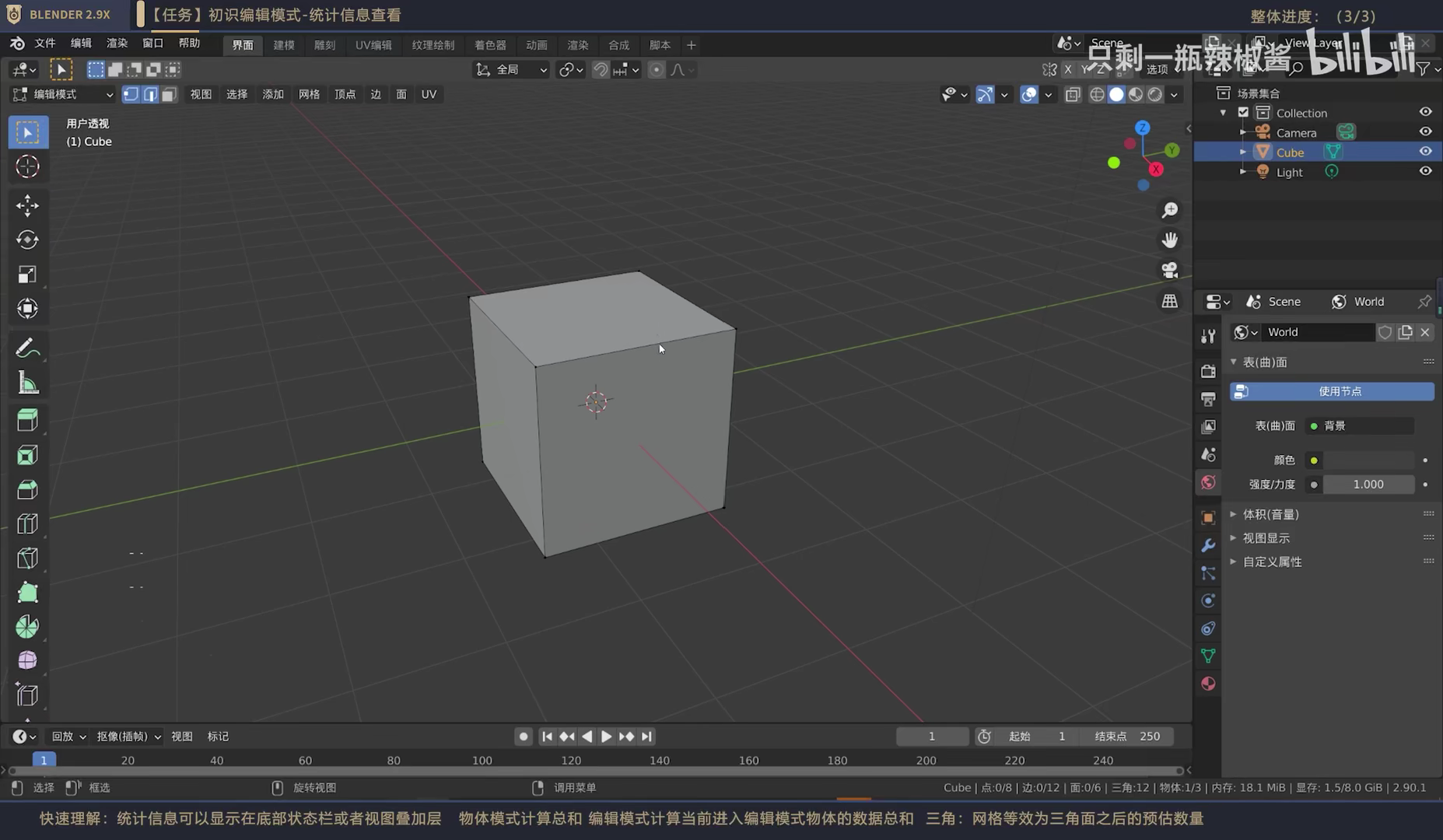
Task: Click the pan view hand icon
Action: click(1169, 240)
